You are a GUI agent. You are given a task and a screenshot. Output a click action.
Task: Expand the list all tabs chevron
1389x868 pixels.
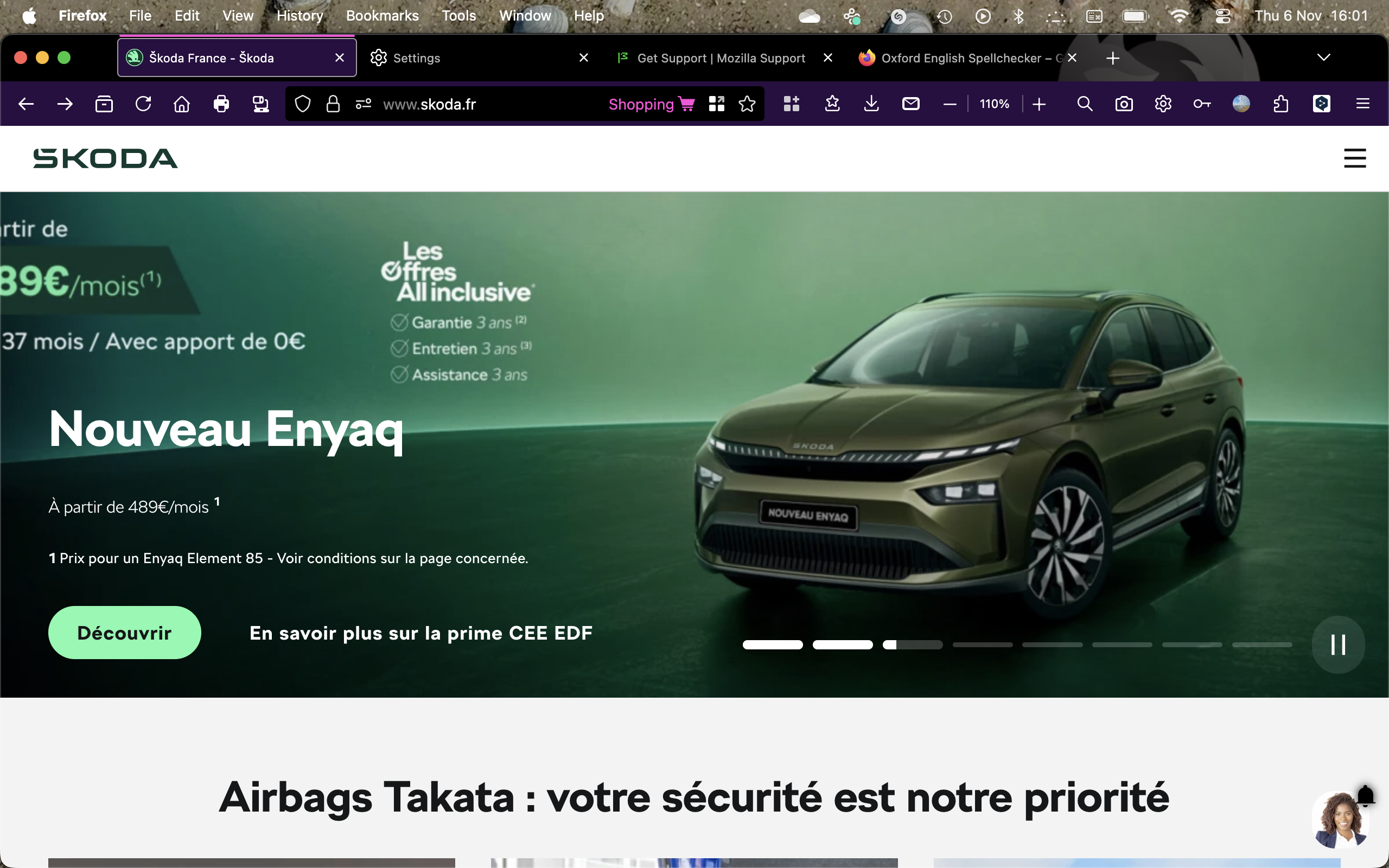(x=1323, y=58)
